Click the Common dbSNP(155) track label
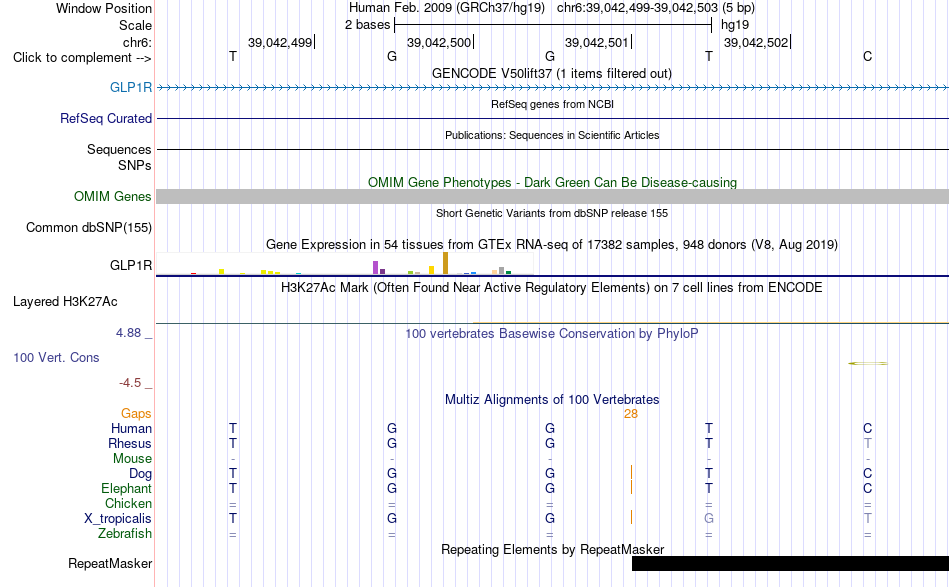Viewport: 950px width, 587px height. pyautogui.click(x=88, y=227)
